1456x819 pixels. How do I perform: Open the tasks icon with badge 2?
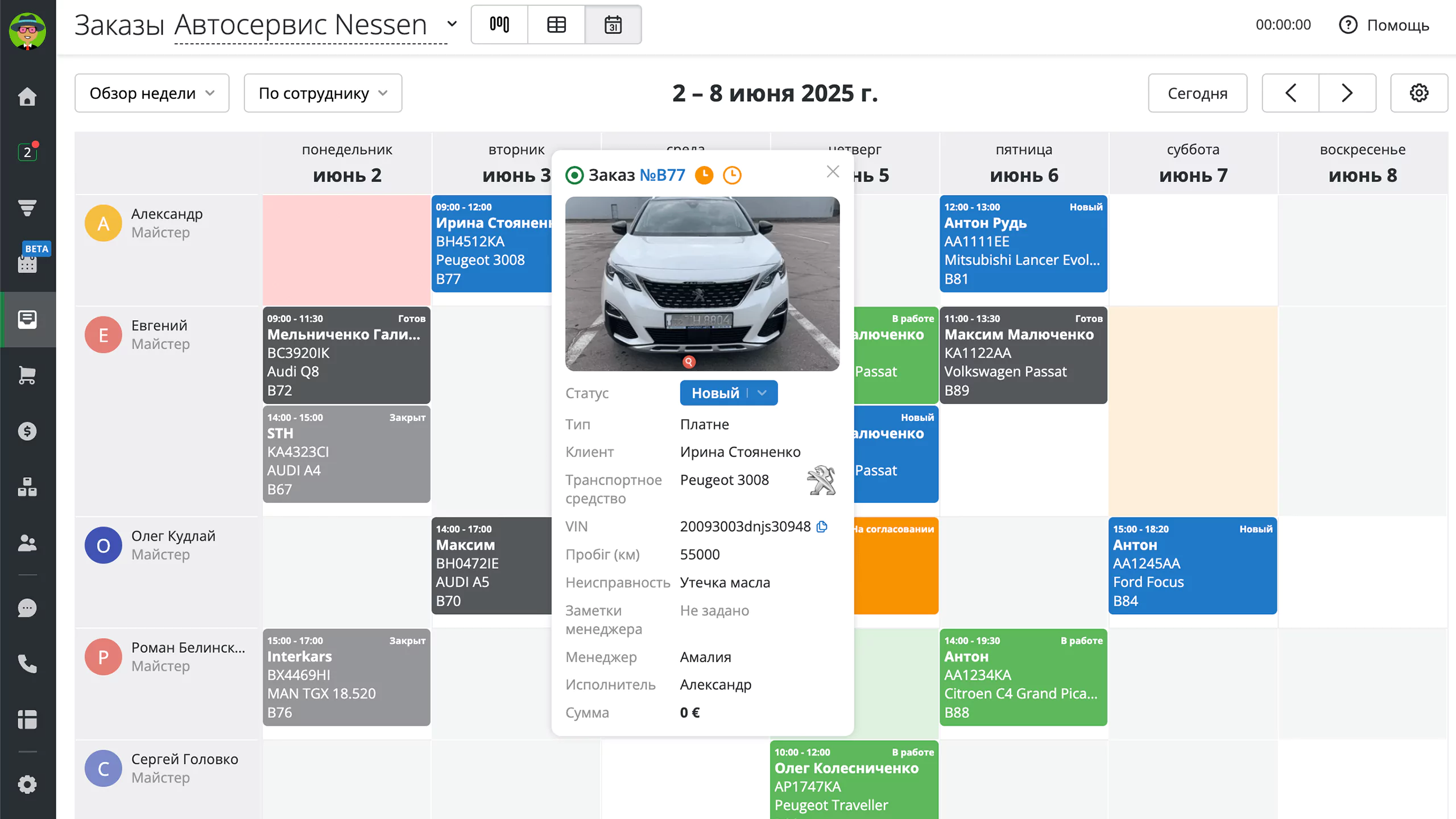[27, 152]
